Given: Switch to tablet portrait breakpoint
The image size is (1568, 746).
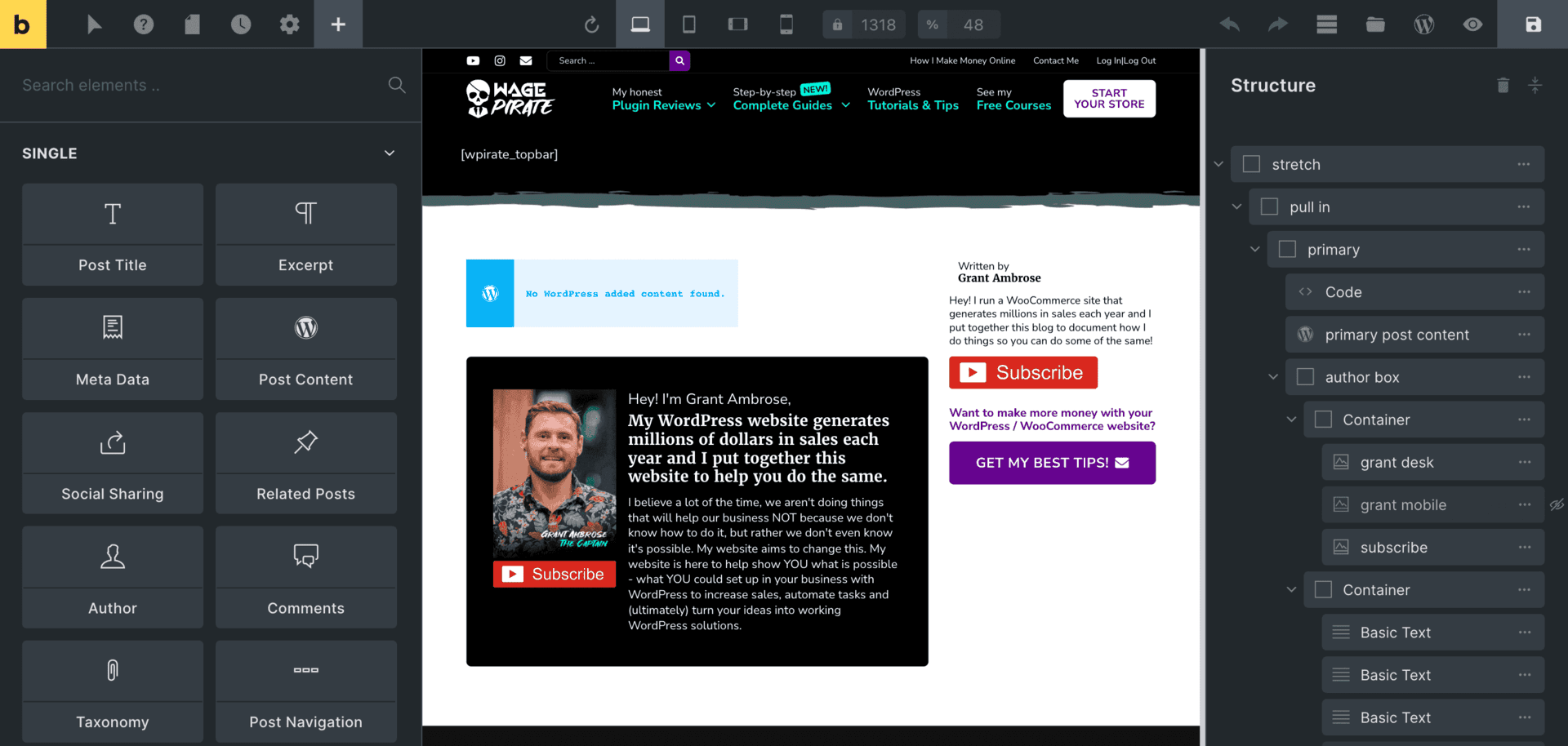Looking at the screenshot, I should pos(689,24).
